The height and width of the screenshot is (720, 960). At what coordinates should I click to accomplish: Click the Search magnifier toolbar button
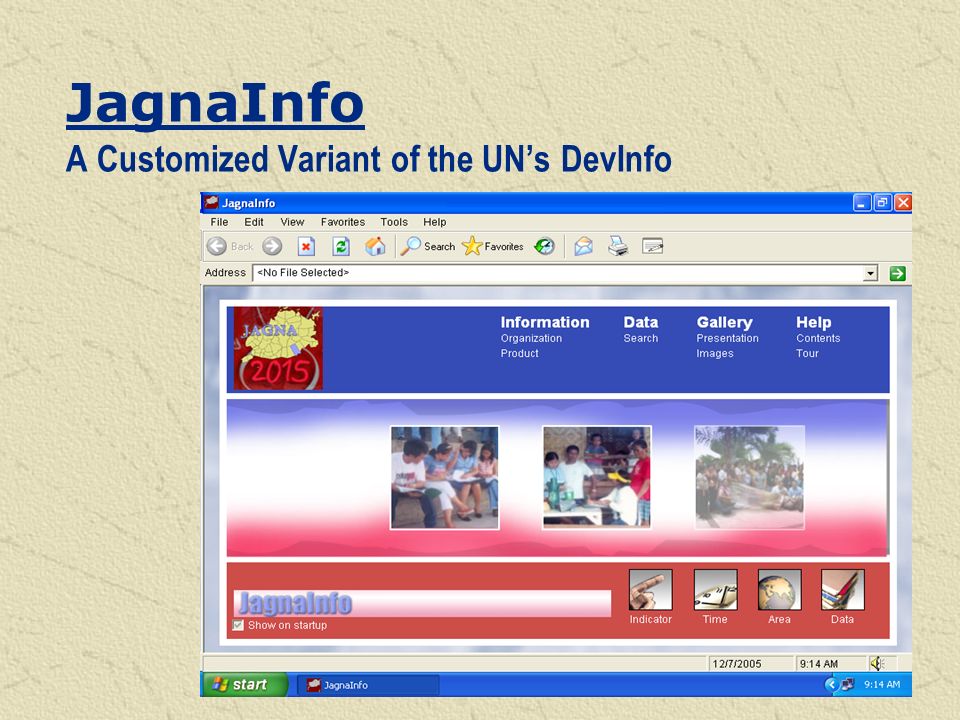pyautogui.click(x=428, y=246)
